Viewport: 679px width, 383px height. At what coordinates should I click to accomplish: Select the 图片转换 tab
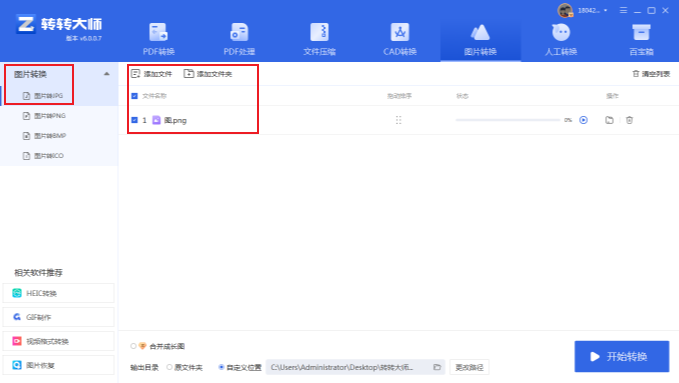[480, 40]
